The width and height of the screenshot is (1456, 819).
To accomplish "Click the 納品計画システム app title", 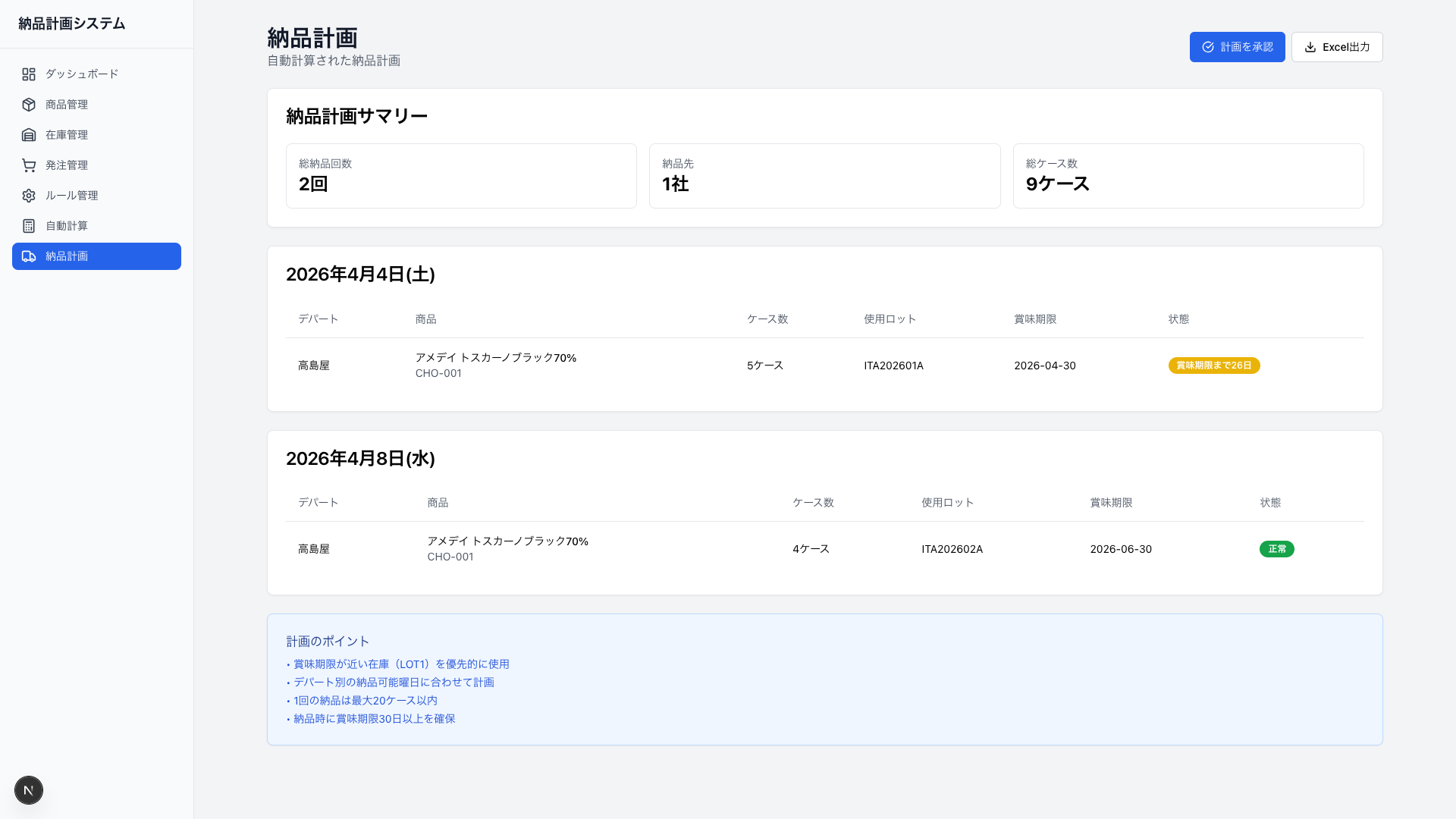I will point(71,24).
